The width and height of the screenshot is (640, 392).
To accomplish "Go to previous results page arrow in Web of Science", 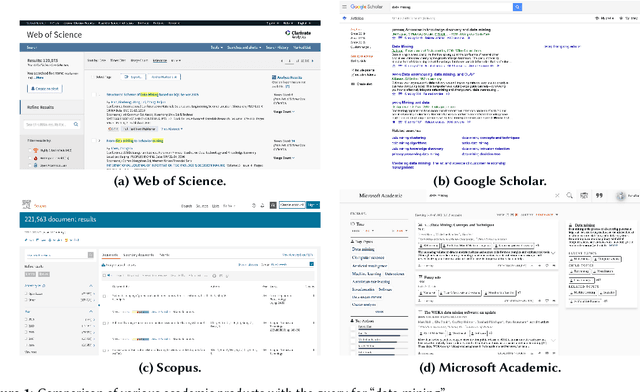I will (x=282, y=61).
